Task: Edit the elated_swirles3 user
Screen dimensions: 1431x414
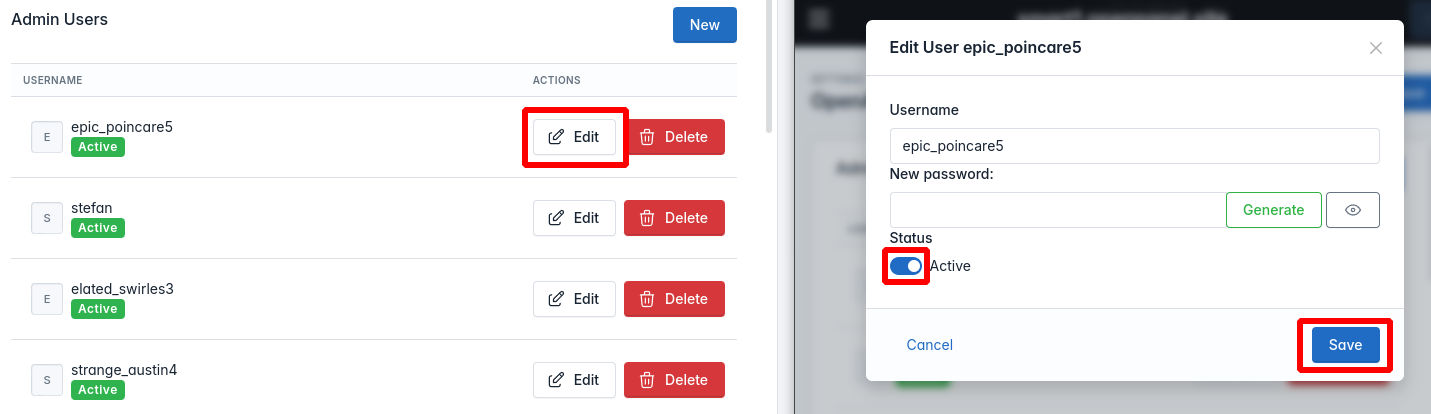Action: pos(574,299)
